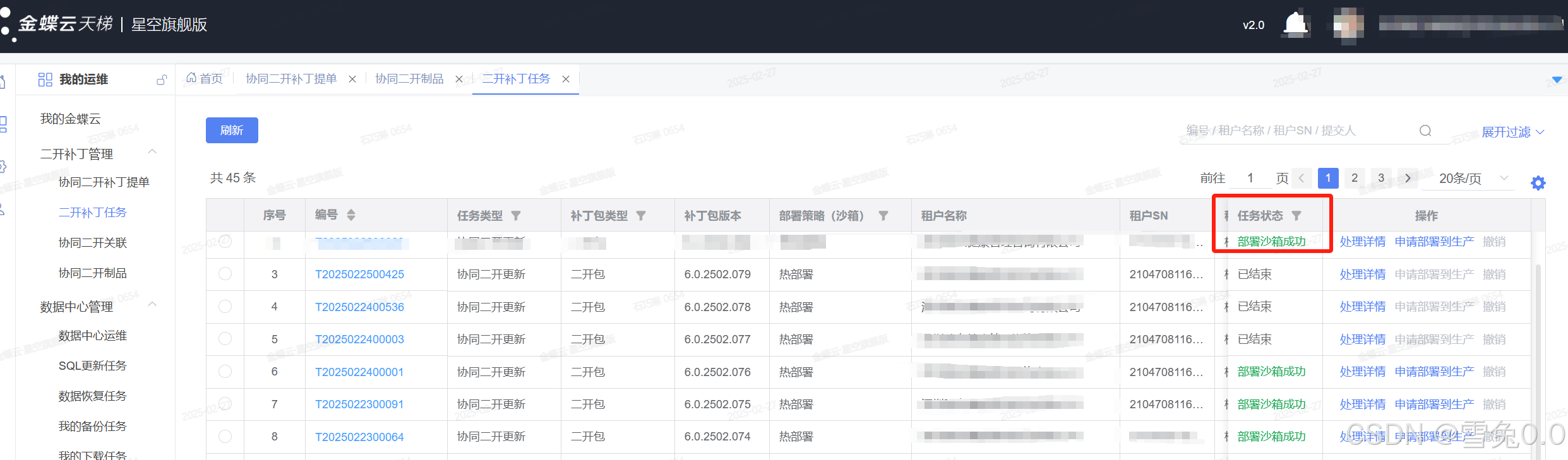This screenshot has width=1568, height=460.
Task: Open 我的金蝶云 in sidebar
Action: pyautogui.click(x=71, y=119)
